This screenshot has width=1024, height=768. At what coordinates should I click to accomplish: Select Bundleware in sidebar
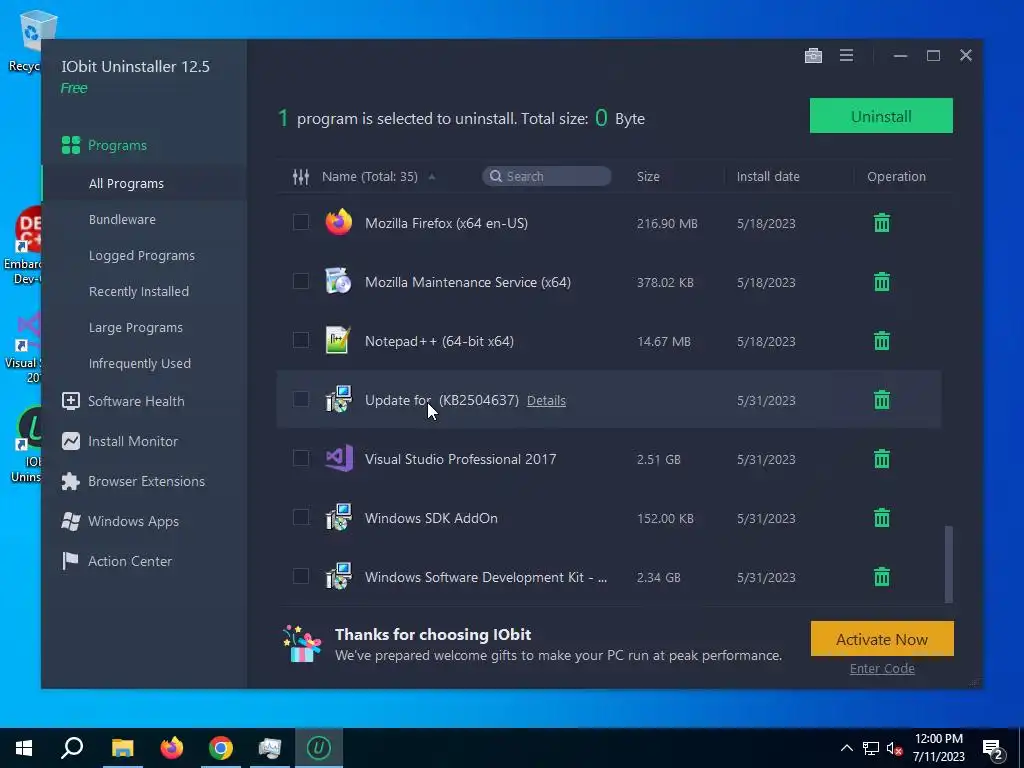tap(122, 219)
